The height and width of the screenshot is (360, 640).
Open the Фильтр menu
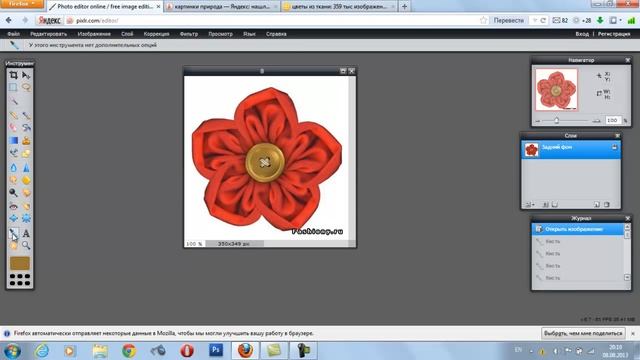click(189, 34)
